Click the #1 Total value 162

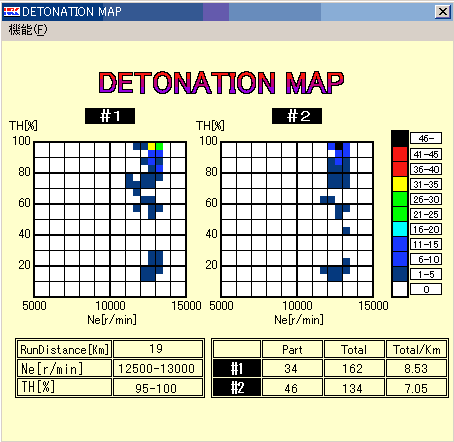(x=354, y=368)
